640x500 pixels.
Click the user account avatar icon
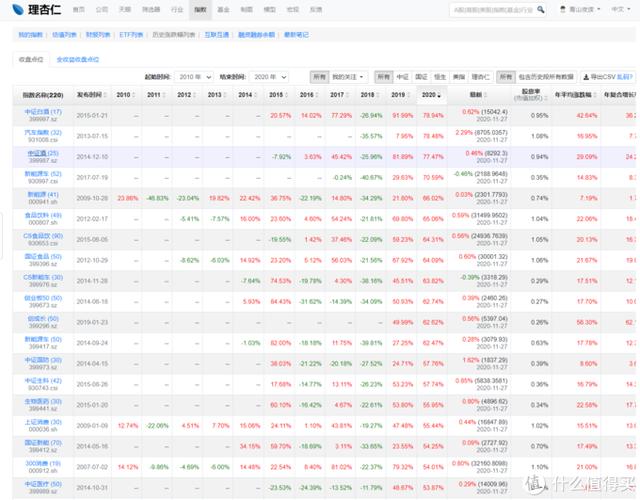click(563, 9)
